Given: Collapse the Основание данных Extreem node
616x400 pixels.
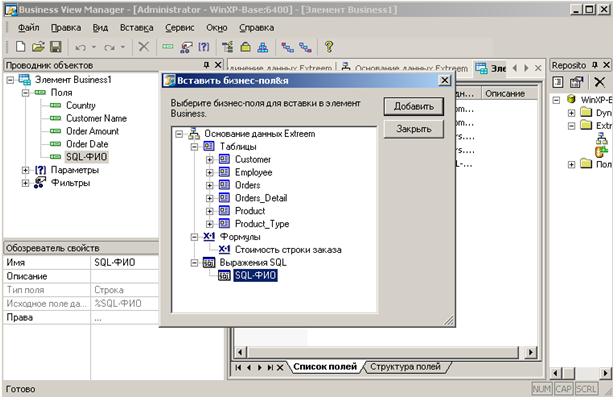Looking at the screenshot, I should [179, 134].
